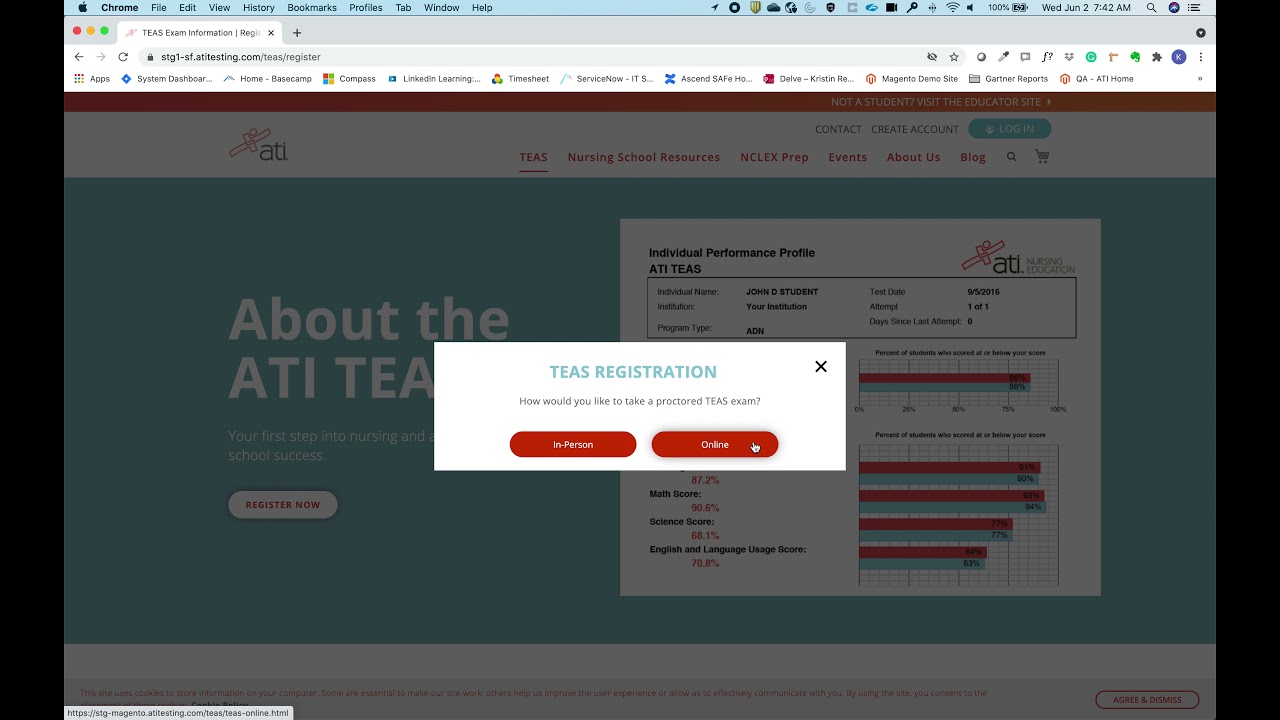Screen dimensions: 1280x720
Task: Click the REGISTER NOW button
Action: [283, 505]
